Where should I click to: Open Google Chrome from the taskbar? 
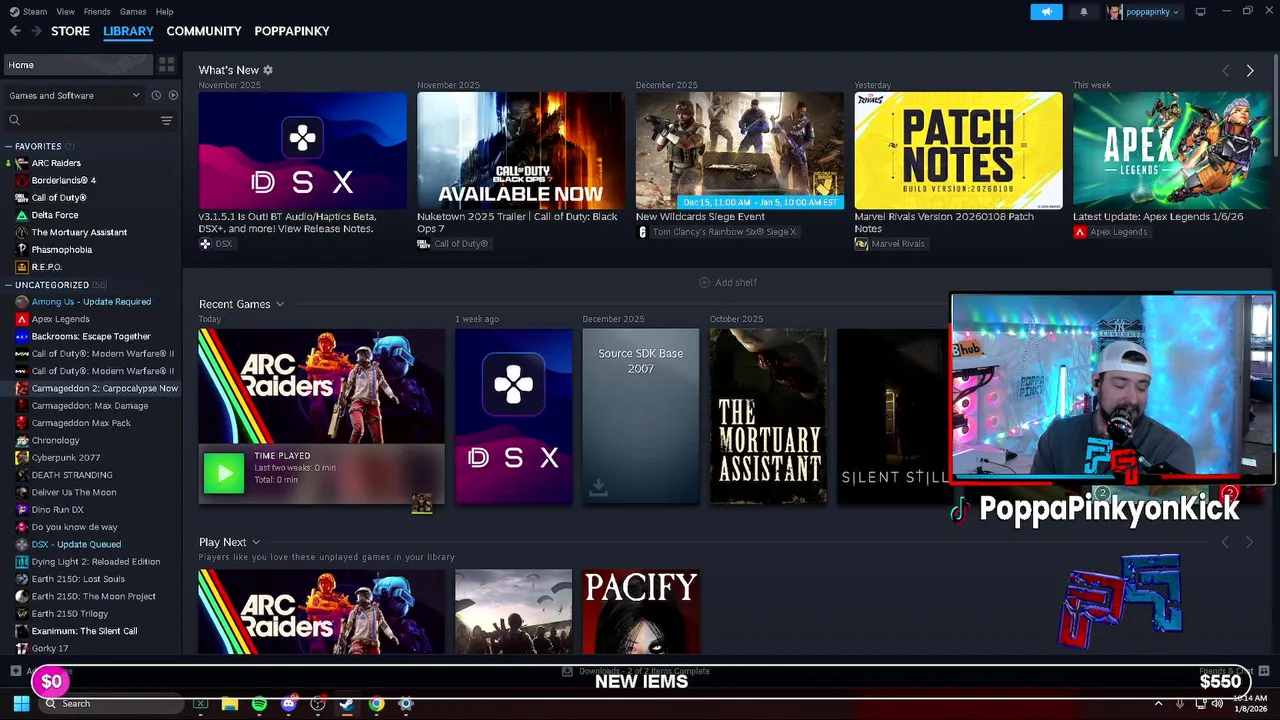coord(376,704)
